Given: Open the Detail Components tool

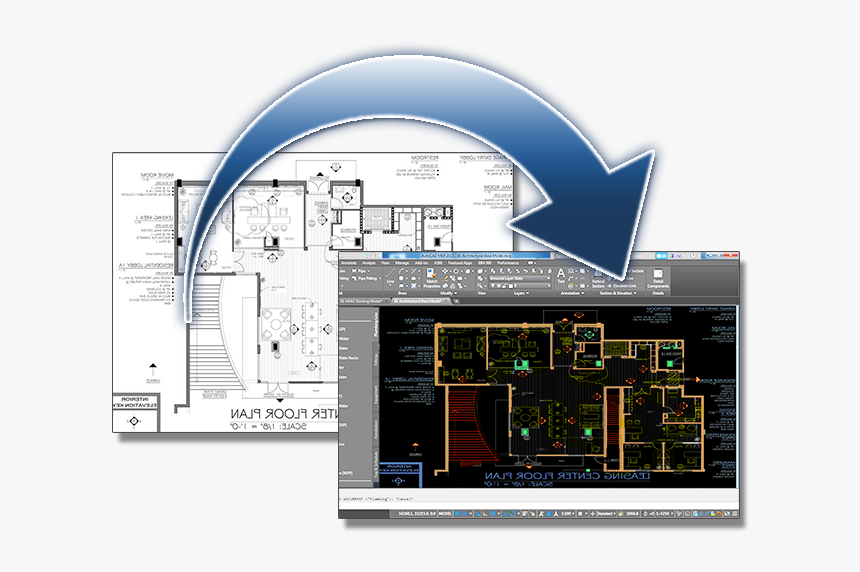Looking at the screenshot, I should tap(658, 279).
